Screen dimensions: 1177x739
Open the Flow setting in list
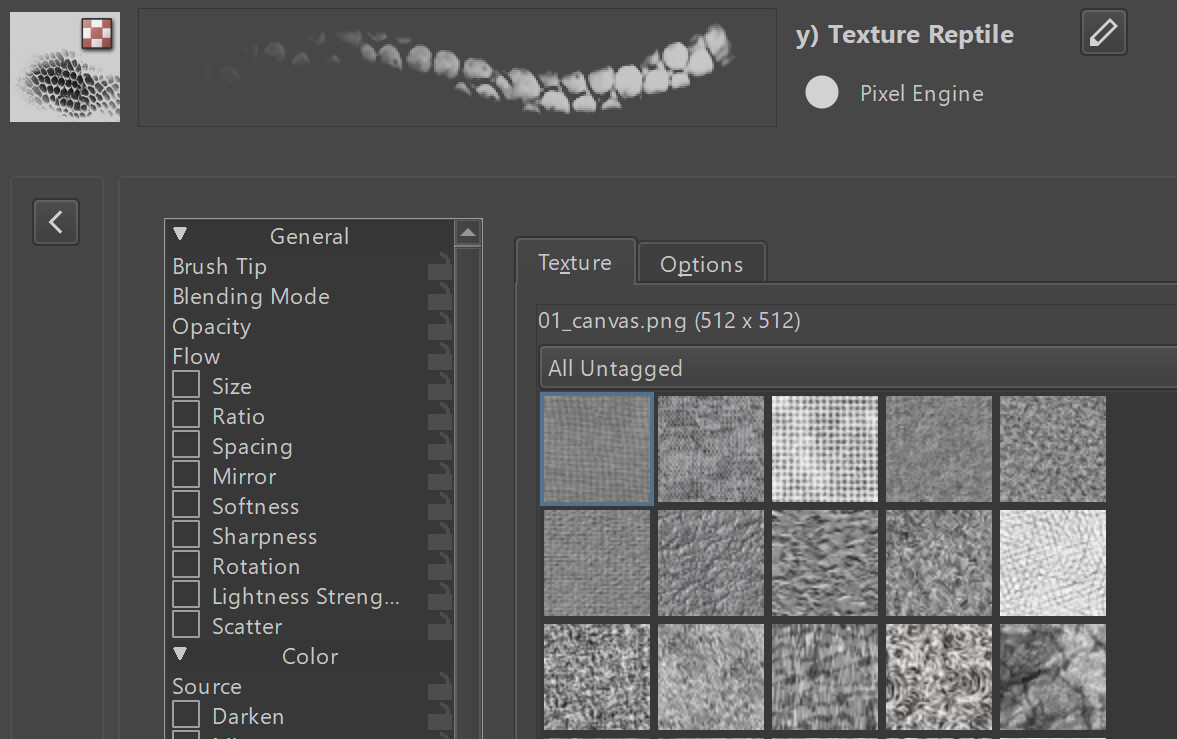196,357
